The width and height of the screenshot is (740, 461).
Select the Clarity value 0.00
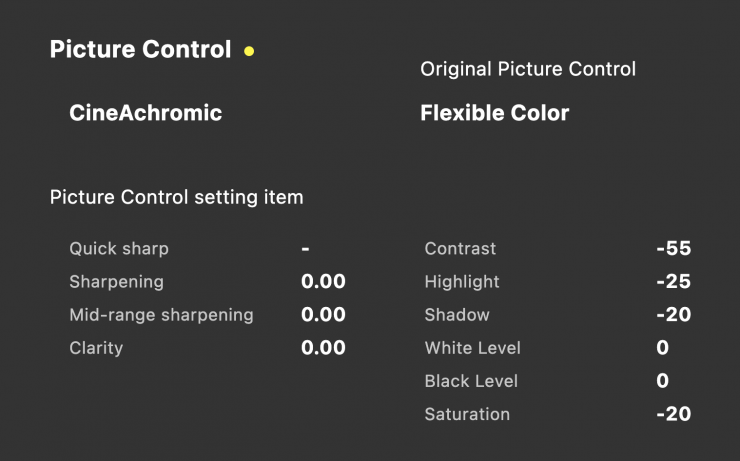click(323, 348)
